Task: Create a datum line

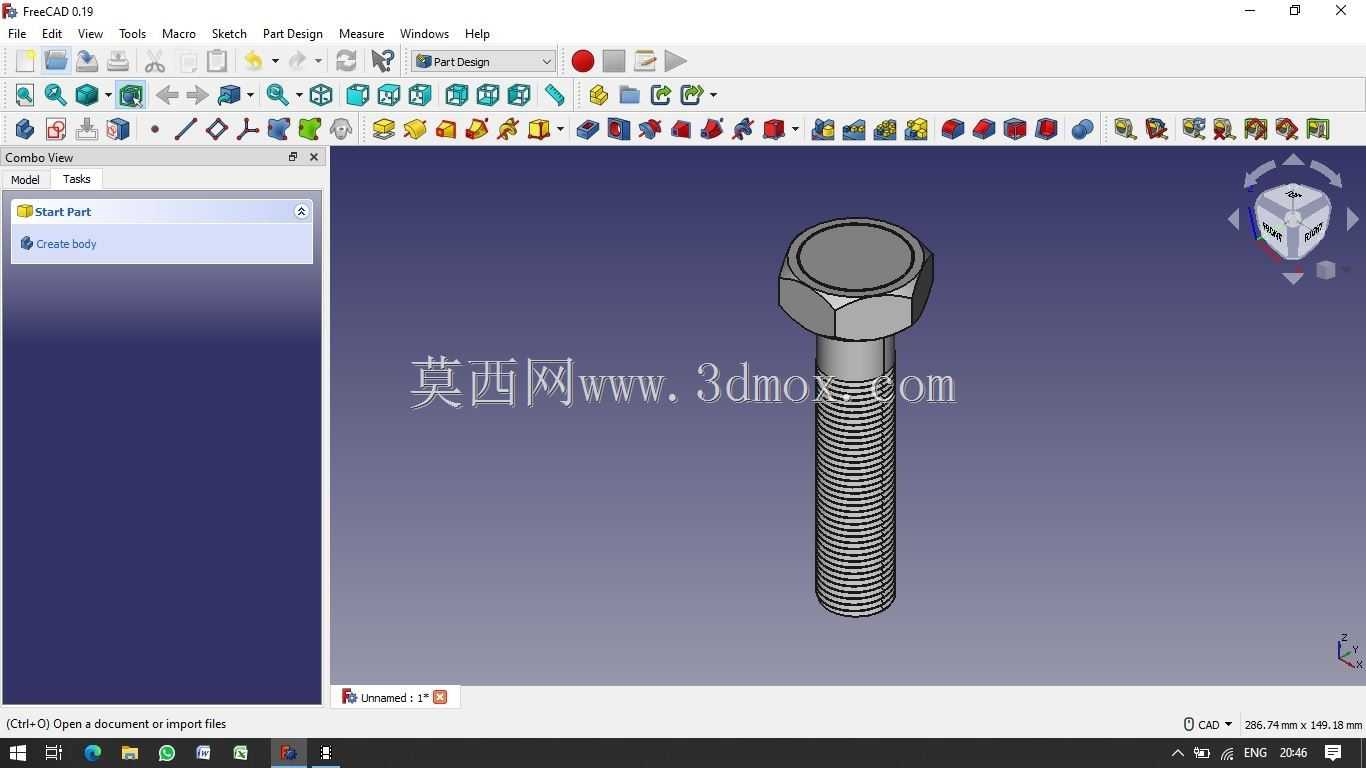Action: [x=185, y=129]
